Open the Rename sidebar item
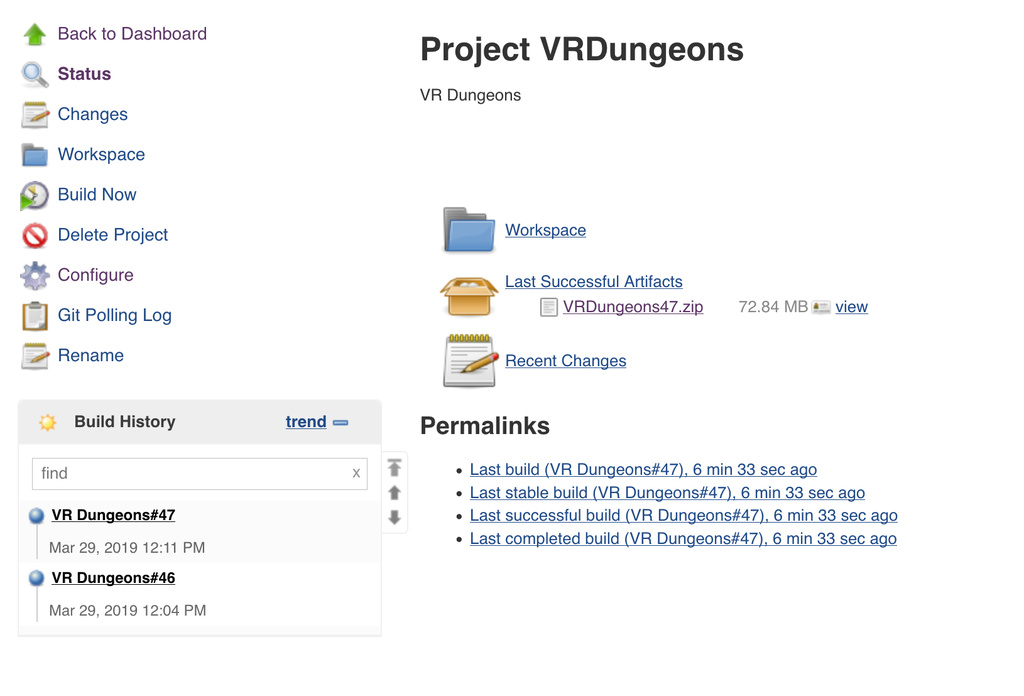The width and height of the screenshot is (1024, 696). pyautogui.click(x=90, y=355)
